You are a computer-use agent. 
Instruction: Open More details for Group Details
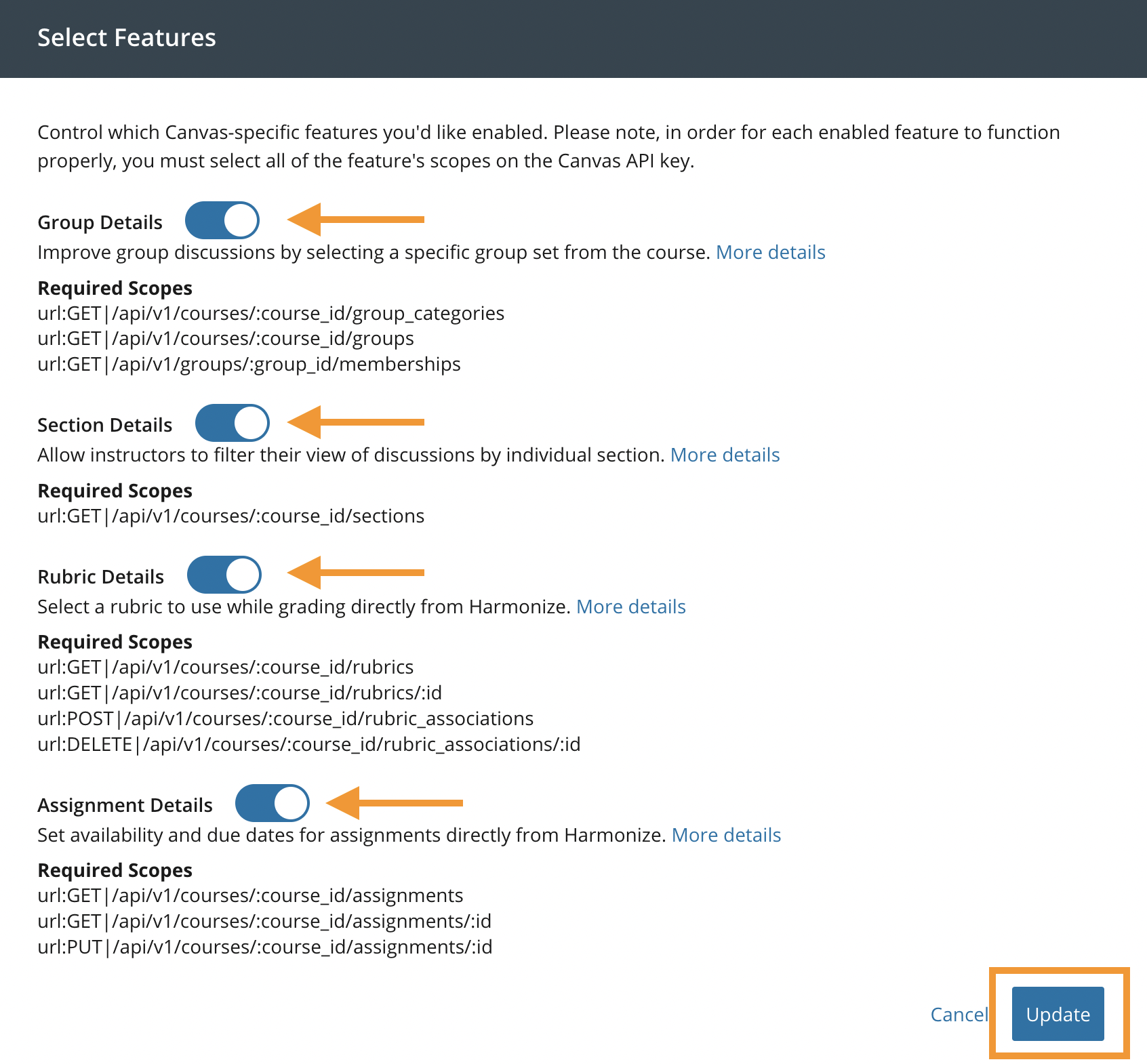point(771,251)
